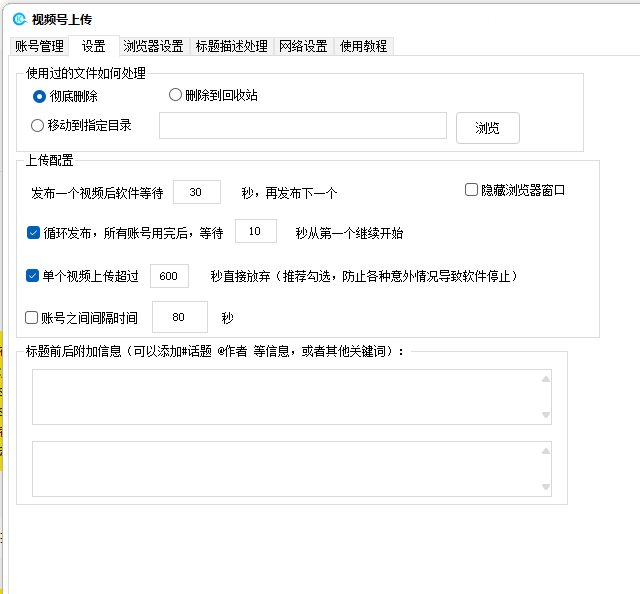Screen dimensions: 640x594
Task: Select the 彻底删除 radio option
Action: tap(39, 96)
